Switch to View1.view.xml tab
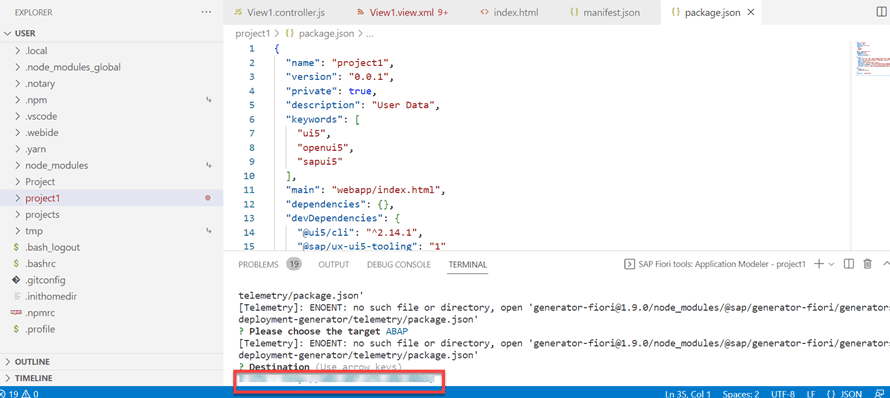Screen dimensions: 890x398 point(402,12)
